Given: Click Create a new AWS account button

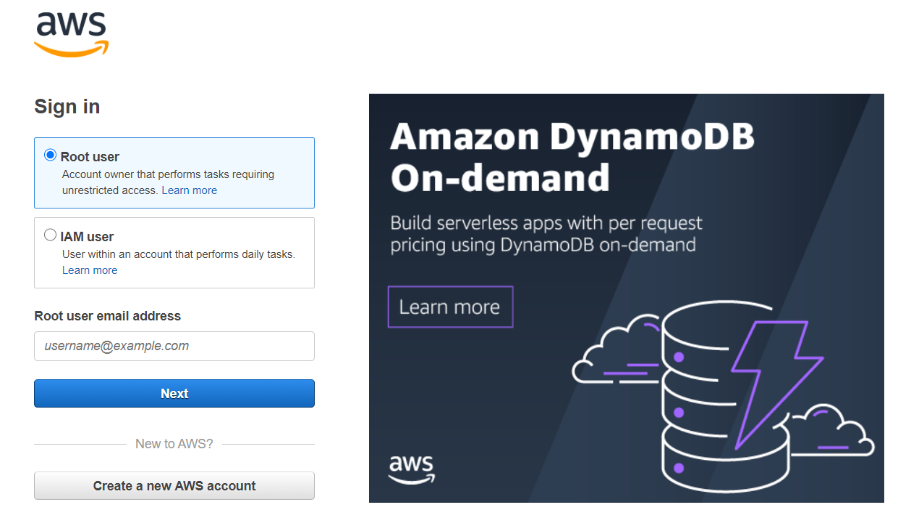Looking at the screenshot, I should 174,486.
